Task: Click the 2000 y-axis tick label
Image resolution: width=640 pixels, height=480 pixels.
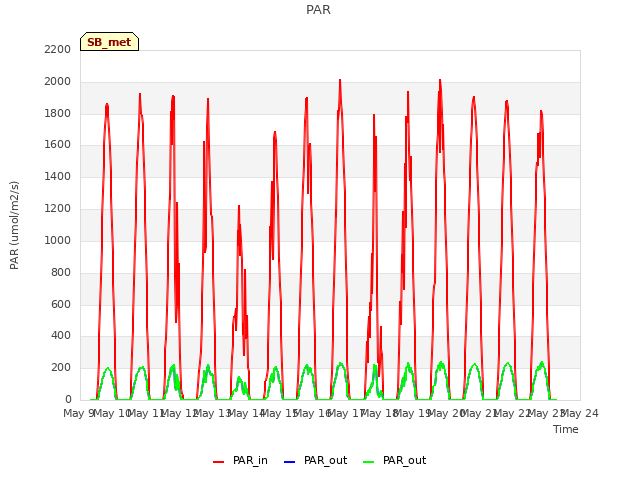Action: [x=58, y=82]
